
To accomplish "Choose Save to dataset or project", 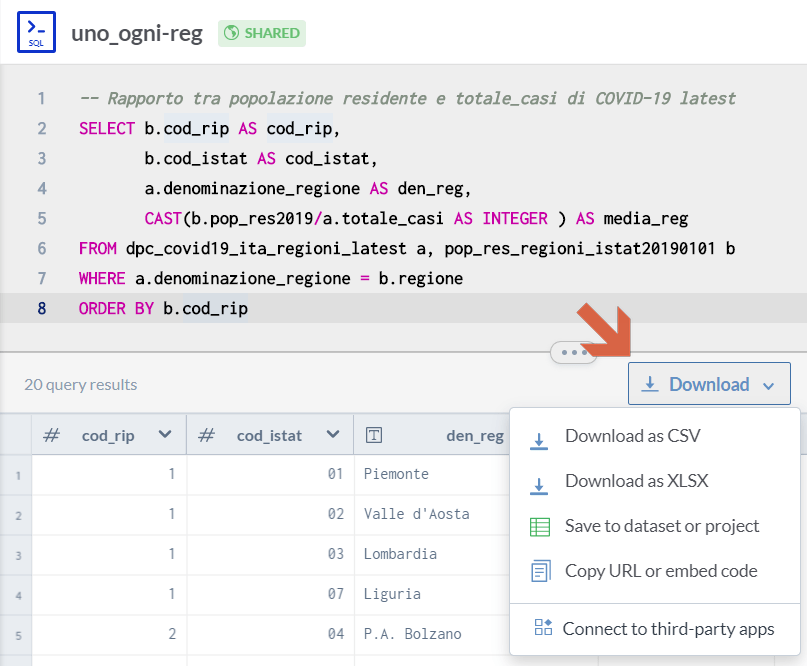I will pos(662,526).
